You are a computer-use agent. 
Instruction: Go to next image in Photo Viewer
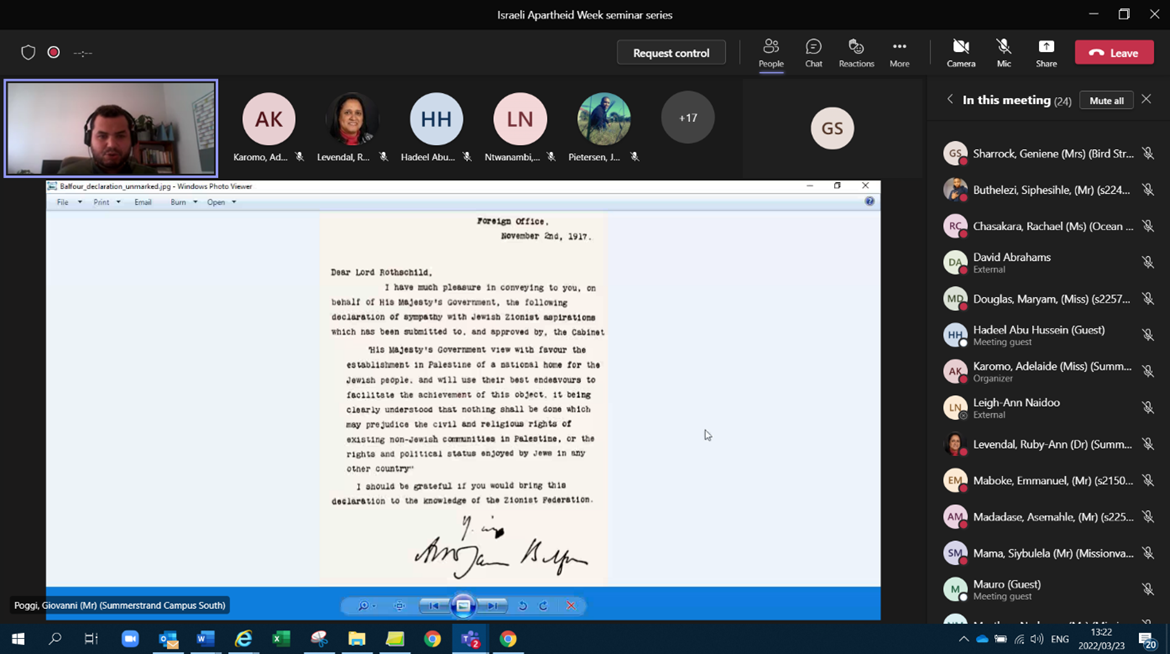492,605
